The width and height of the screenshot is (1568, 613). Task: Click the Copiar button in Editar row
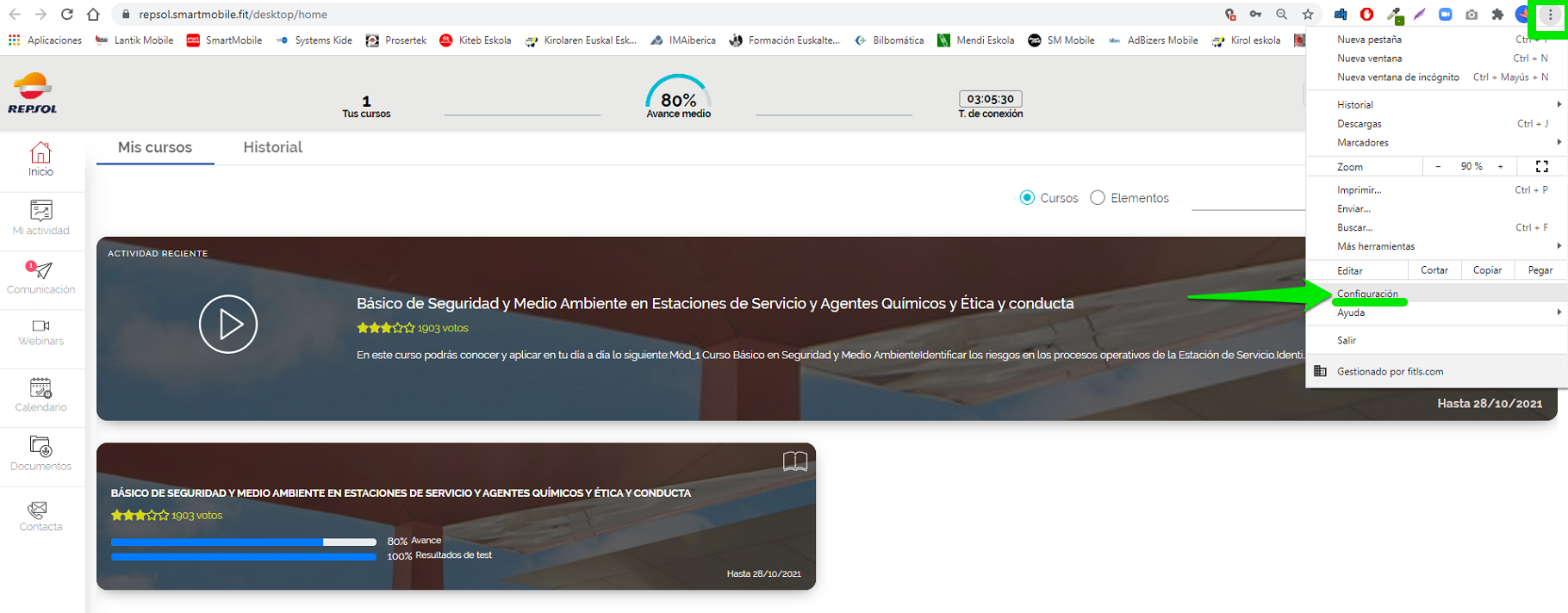coord(1487,270)
